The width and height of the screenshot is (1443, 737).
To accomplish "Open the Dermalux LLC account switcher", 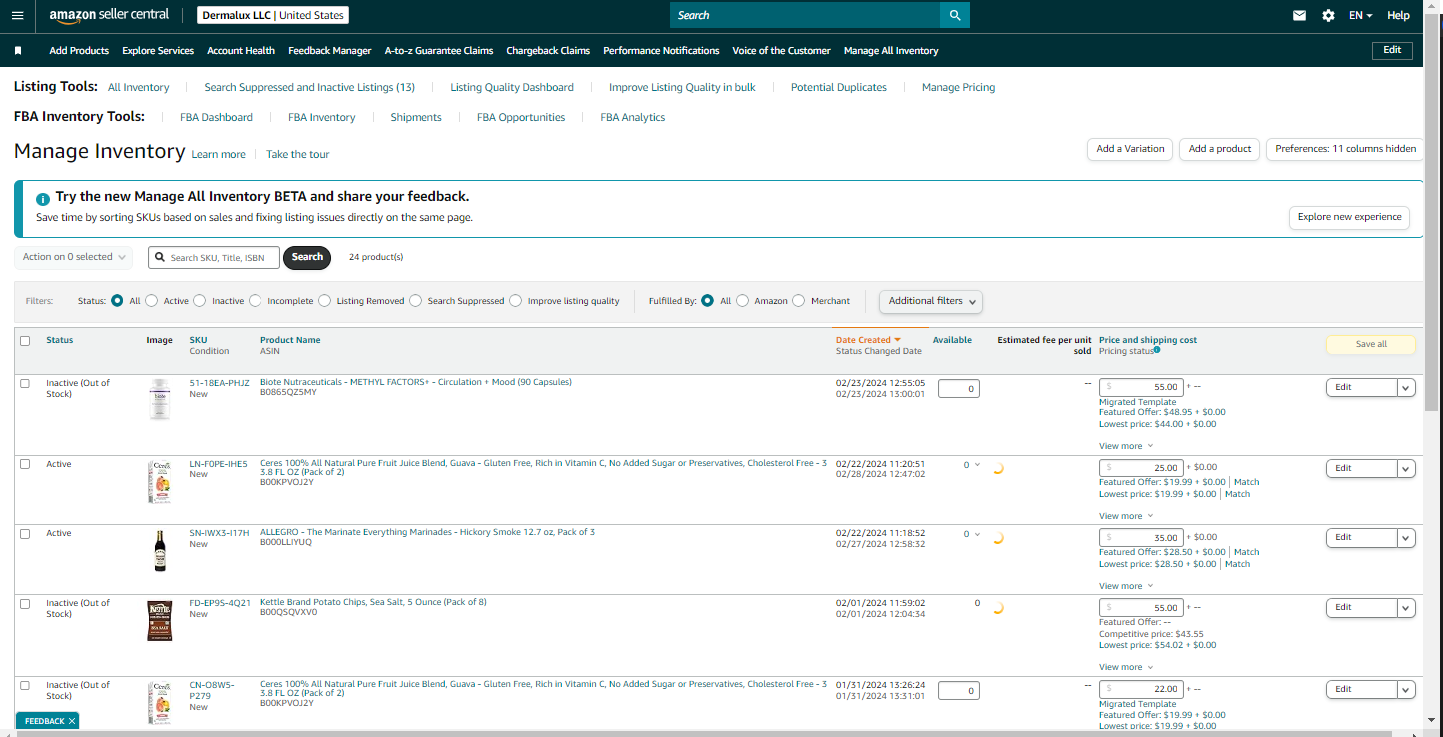I will [272, 15].
